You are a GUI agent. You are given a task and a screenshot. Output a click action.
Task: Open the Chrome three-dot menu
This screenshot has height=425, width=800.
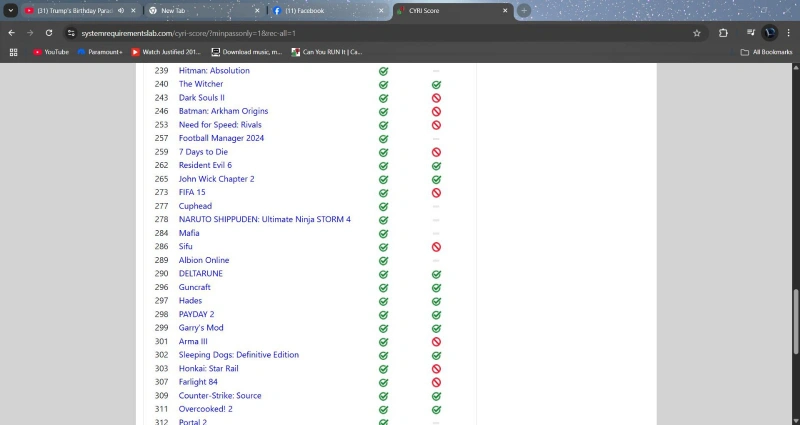789,33
